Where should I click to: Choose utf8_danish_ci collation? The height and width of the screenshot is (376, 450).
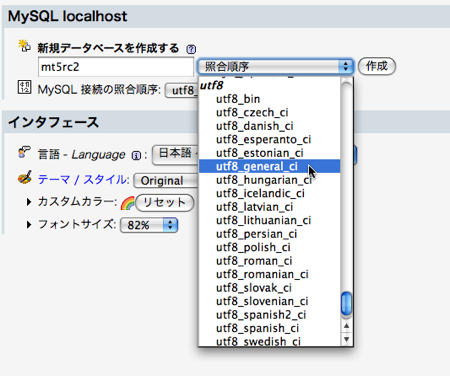[269, 126]
